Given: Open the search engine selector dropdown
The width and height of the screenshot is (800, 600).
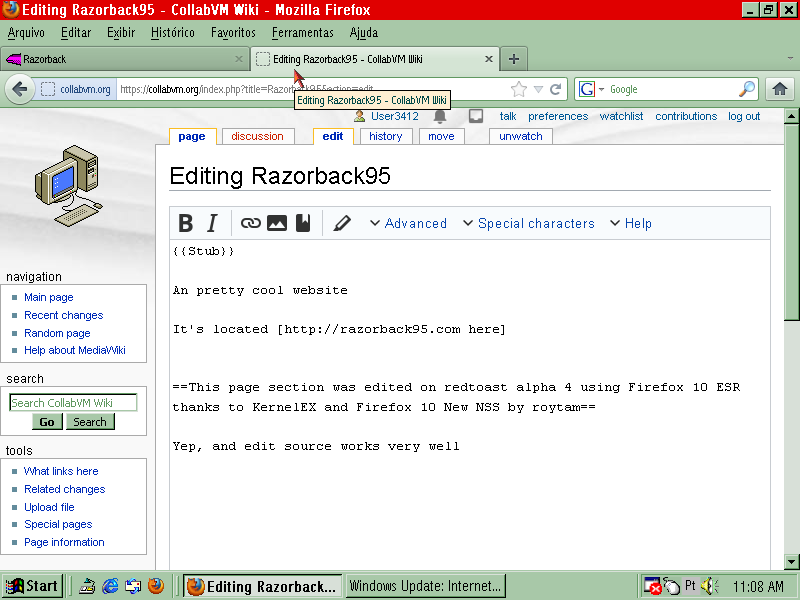Looking at the screenshot, I should click(602, 89).
